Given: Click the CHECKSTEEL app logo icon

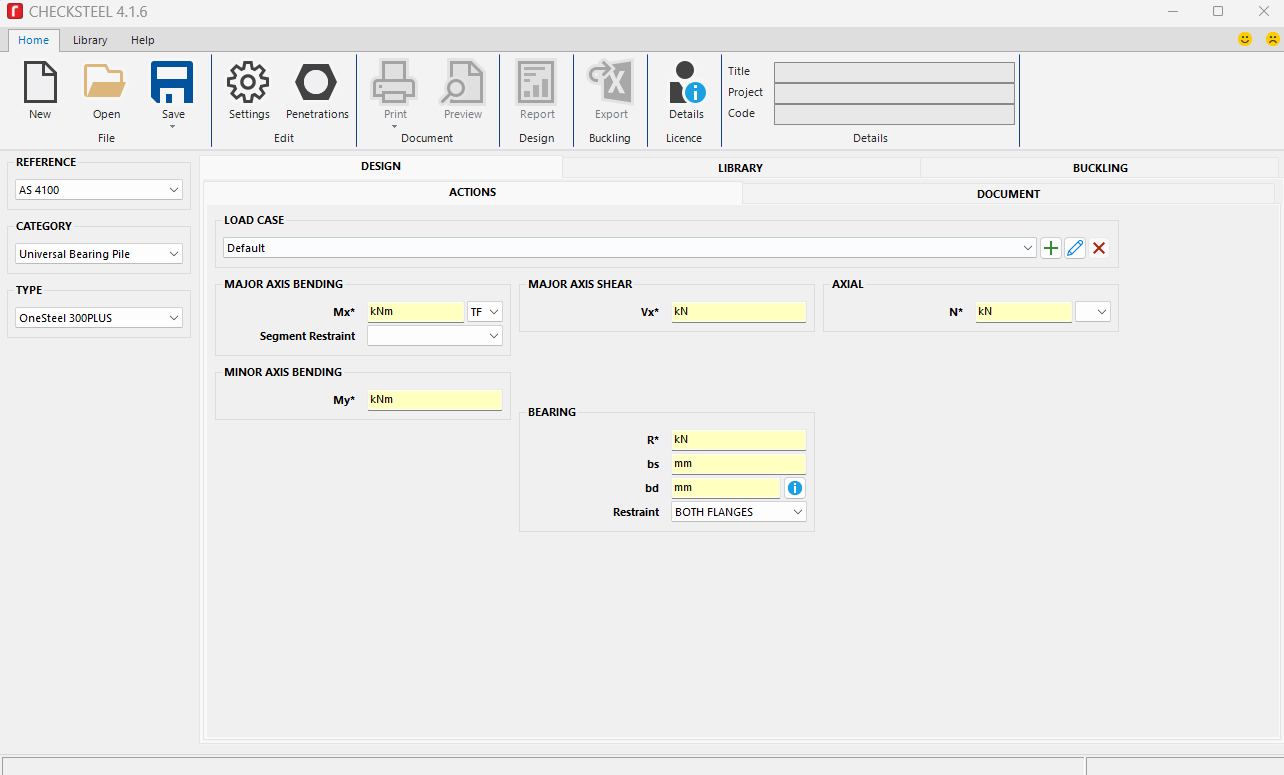Looking at the screenshot, I should pyautogui.click(x=15, y=12).
